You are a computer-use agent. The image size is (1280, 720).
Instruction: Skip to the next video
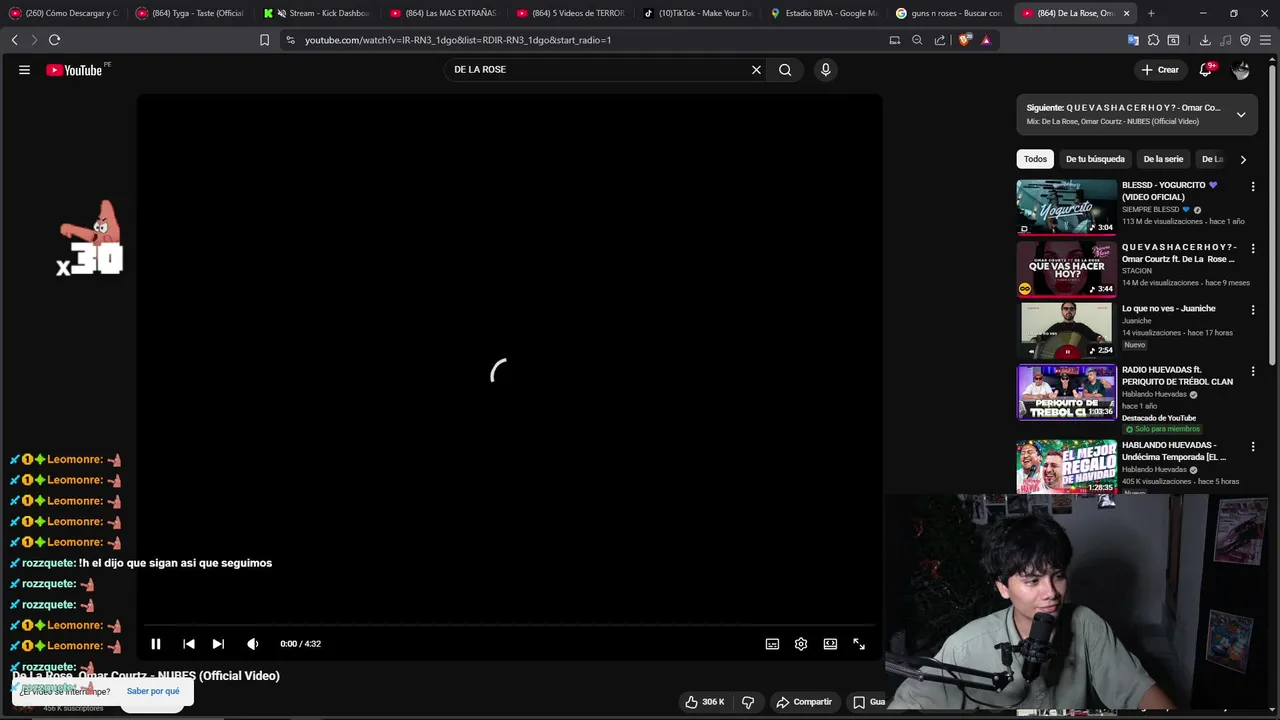click(x=218, y=644)
